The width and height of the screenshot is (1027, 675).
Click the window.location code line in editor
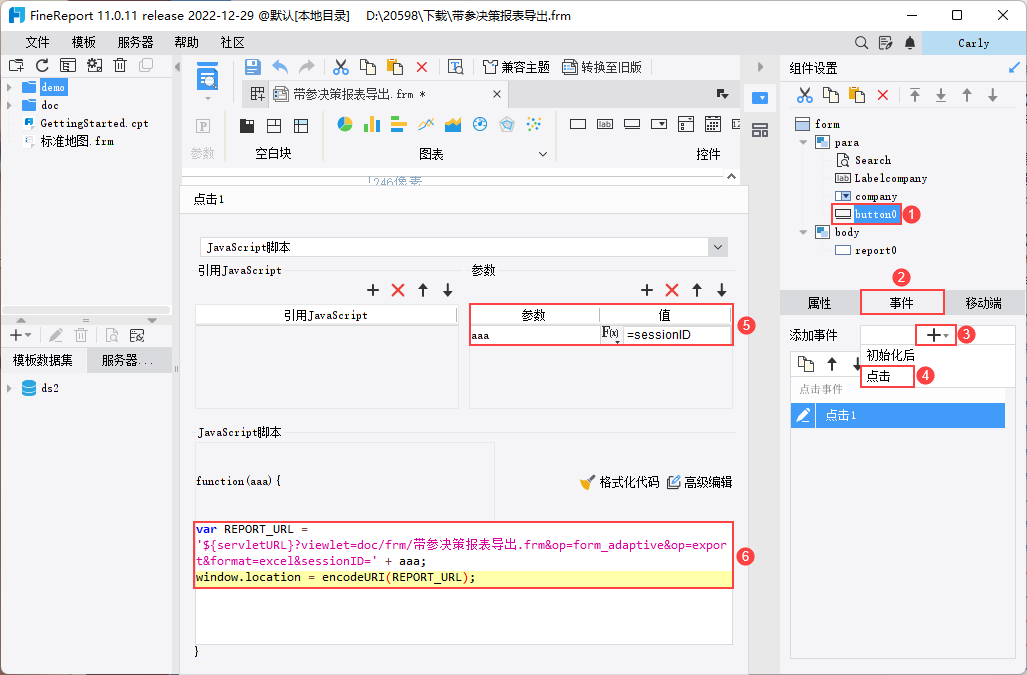point(463,577)
